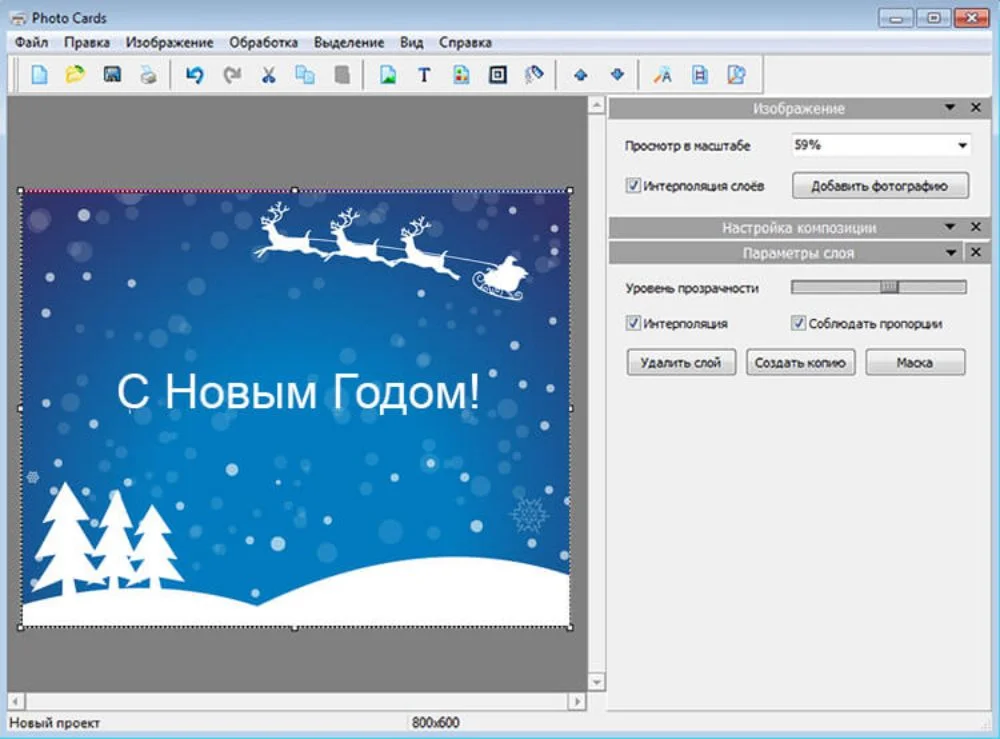Uncheck the Интерполяция checkbox
1000x739 pixels.
tap(633, 324)
